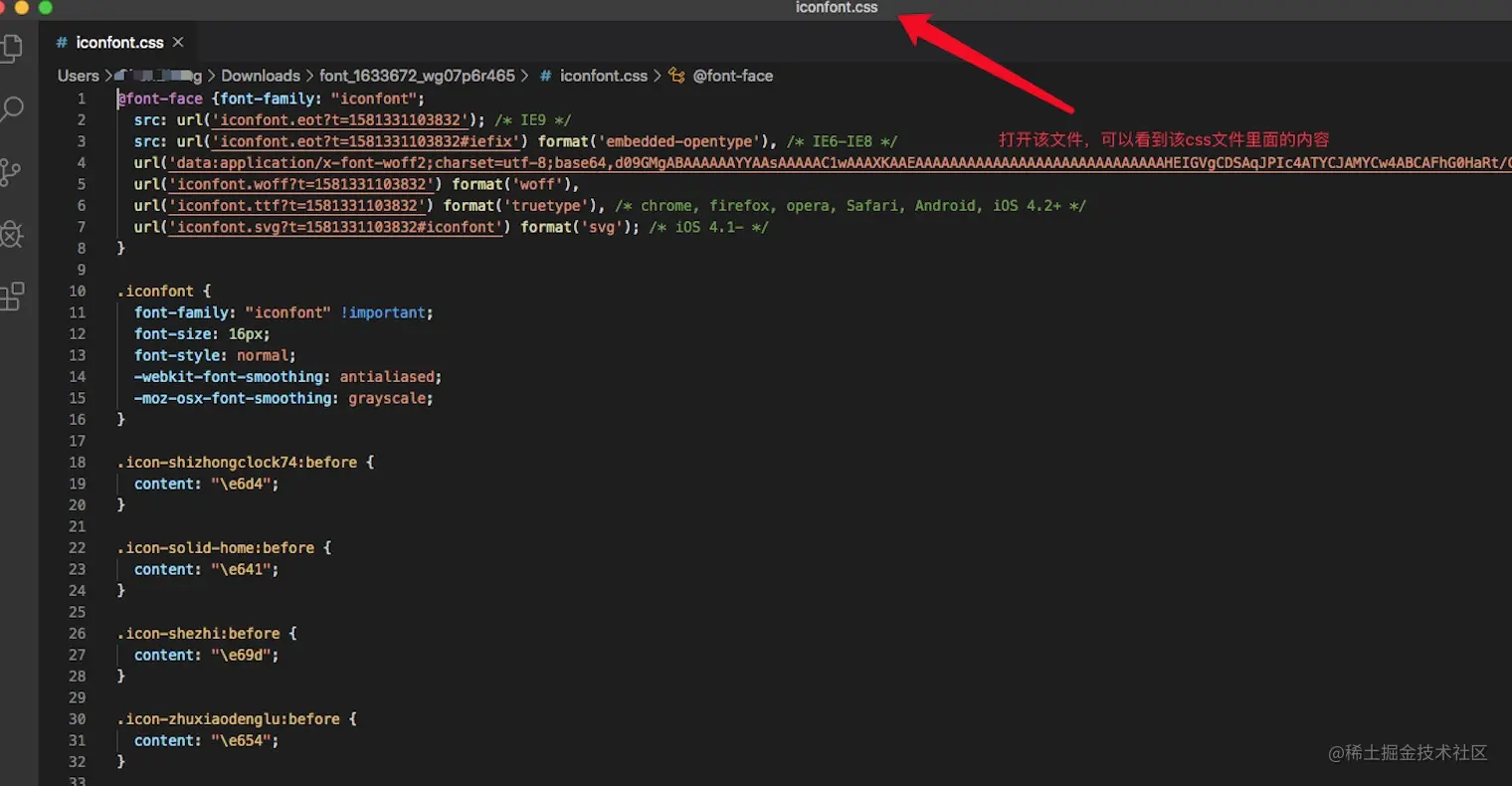Click the normal value on line 13
This screenshot has width=1512, height=786.
click(x=262, y=355)
